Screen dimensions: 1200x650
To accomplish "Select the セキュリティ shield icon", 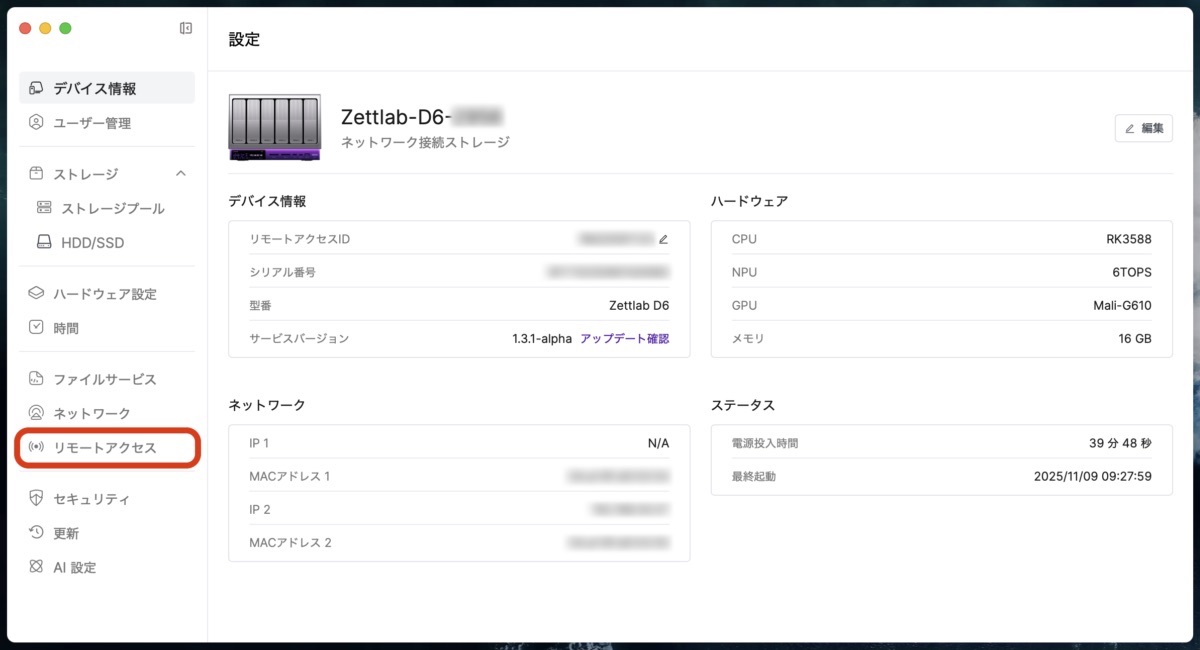I will click(34, 498).
